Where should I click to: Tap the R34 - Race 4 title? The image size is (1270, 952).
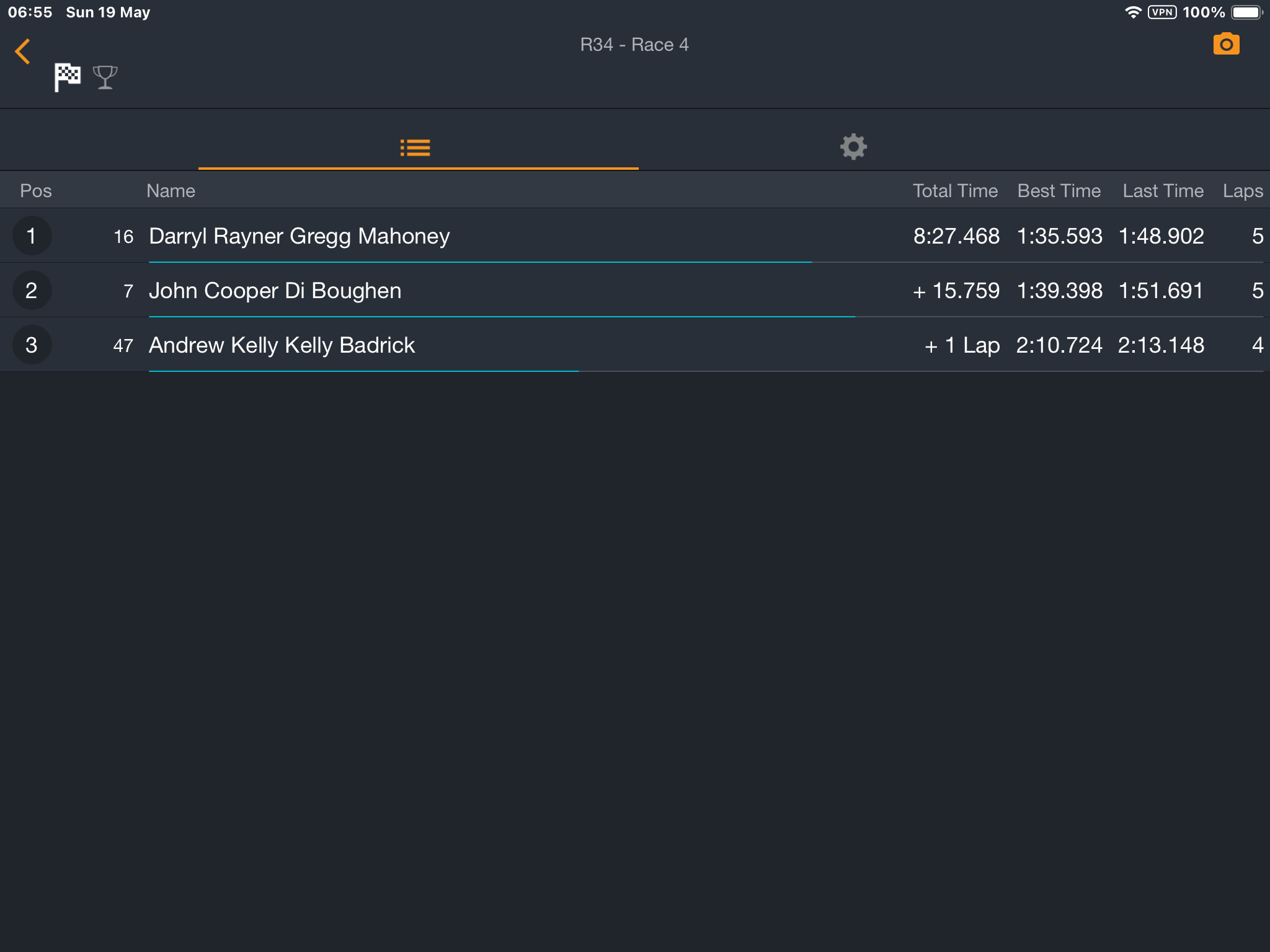pyautogui.click(x=634, y=45)
